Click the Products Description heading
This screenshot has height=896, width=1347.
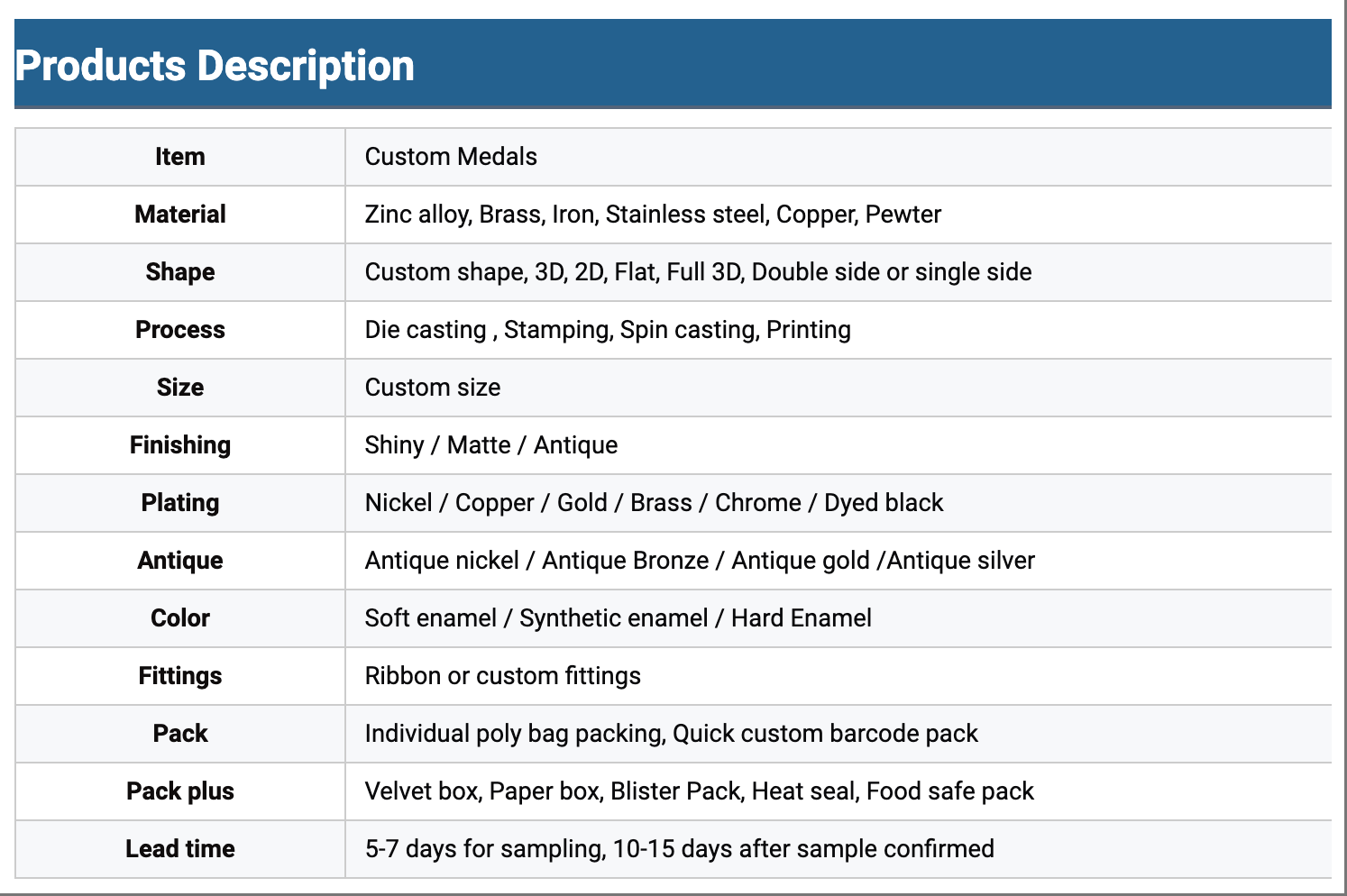[x=215, y=66]
